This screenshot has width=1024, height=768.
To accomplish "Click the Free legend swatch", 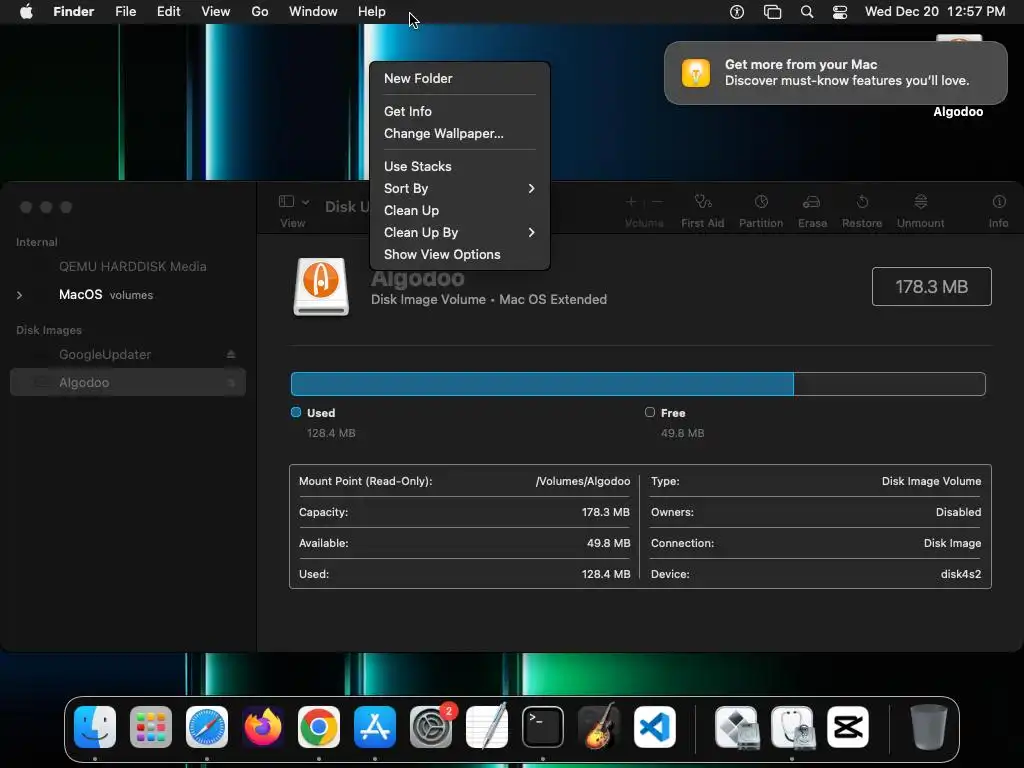I will tap(650, 413).
